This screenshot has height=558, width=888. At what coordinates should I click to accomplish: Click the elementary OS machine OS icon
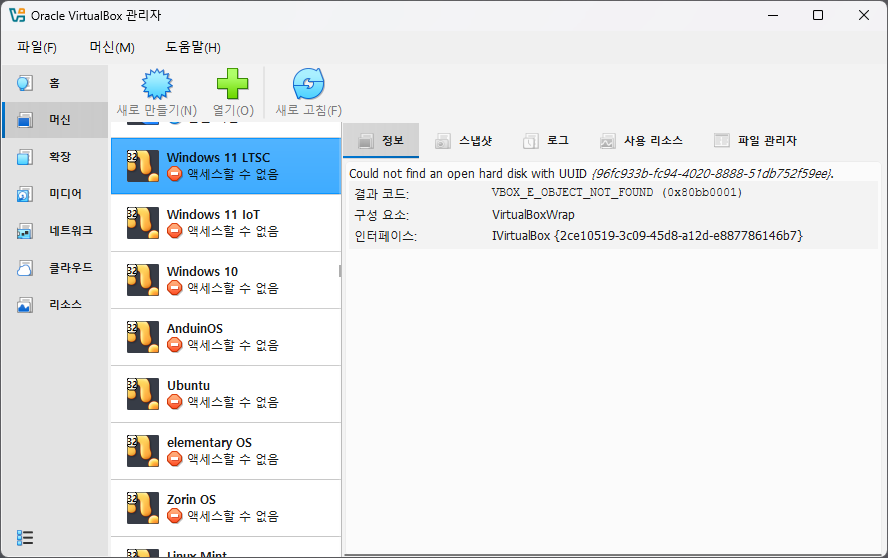pos(143,451)
